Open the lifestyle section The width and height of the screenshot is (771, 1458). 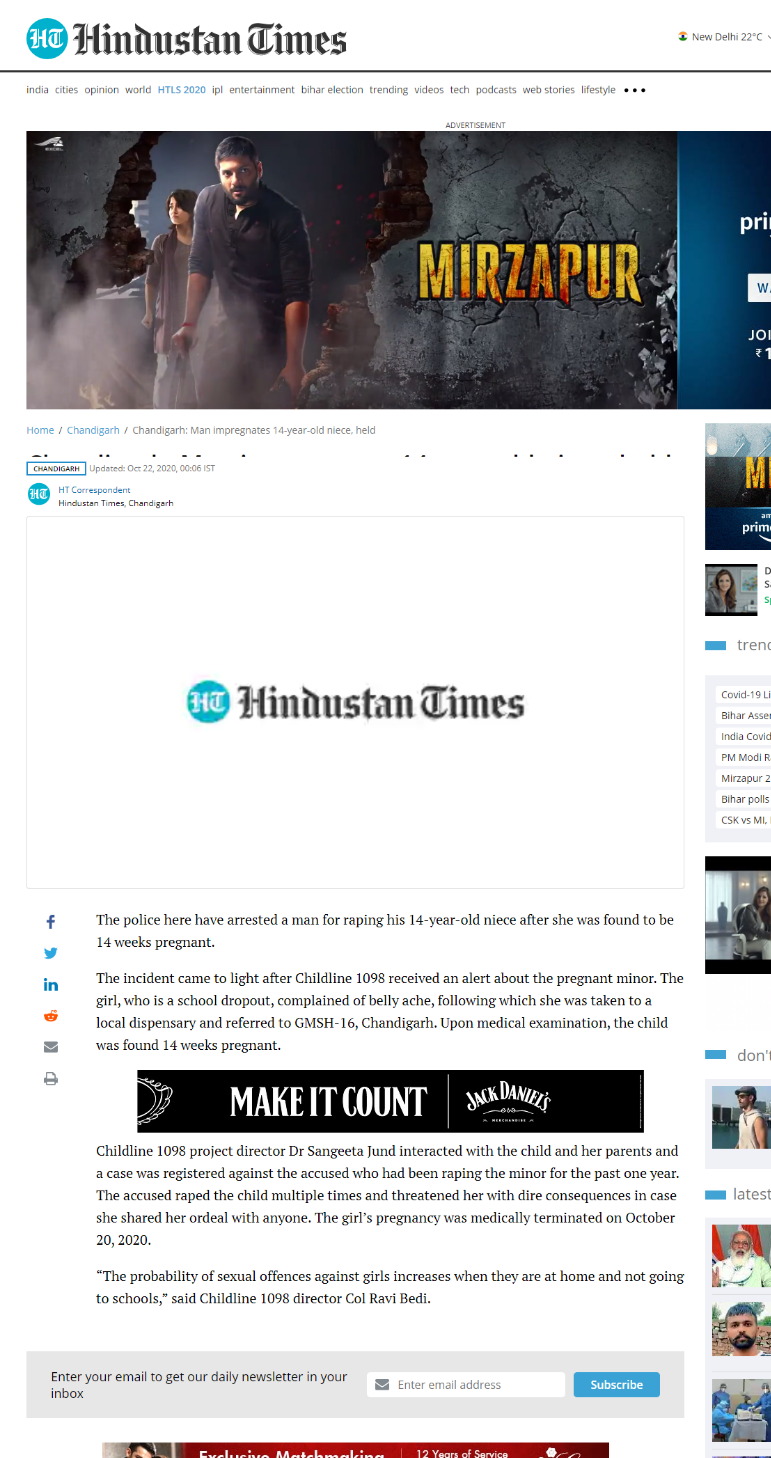click(598, 90)
